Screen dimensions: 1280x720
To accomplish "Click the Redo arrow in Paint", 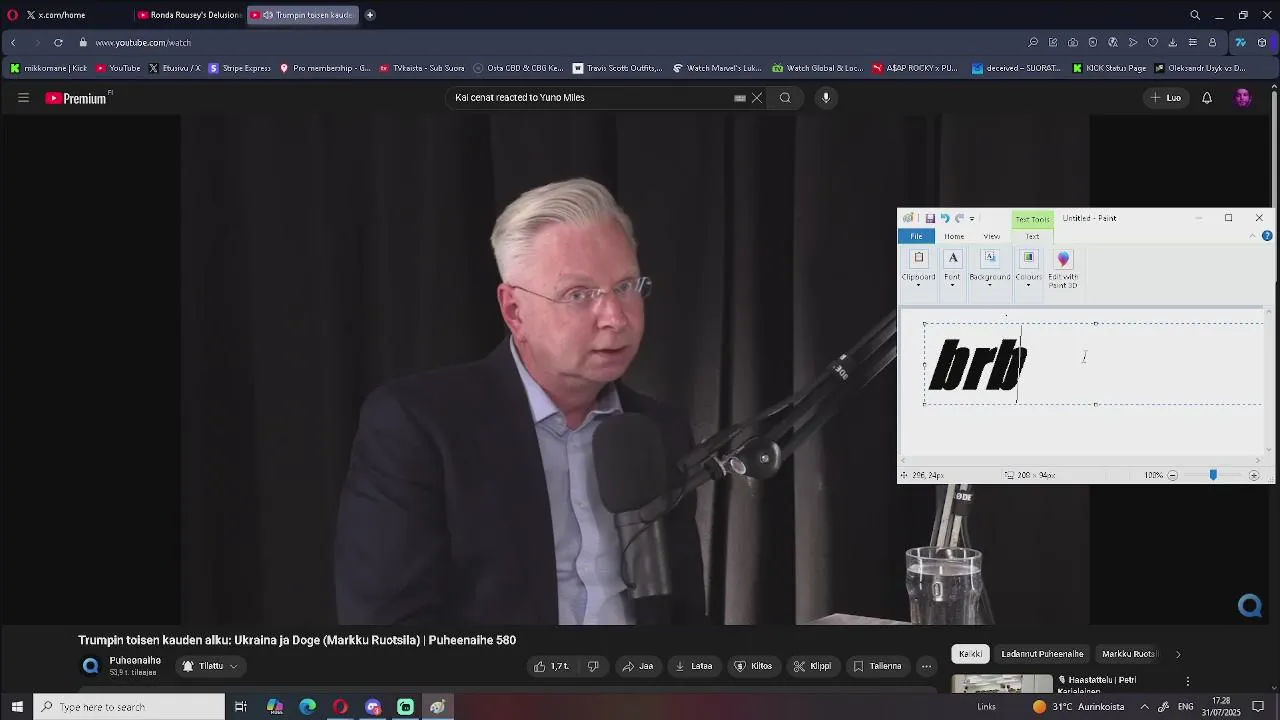I will pos(959,218).
